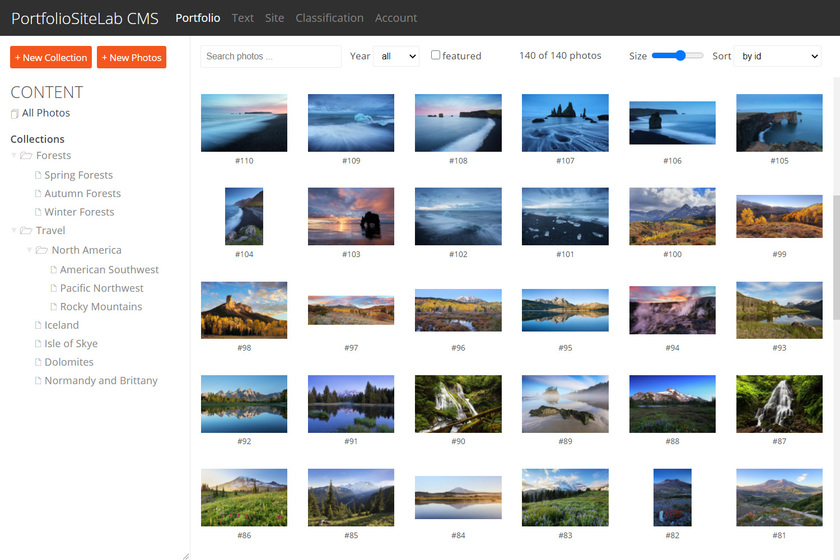Click the page icon beside Spring Forests
This screenshot has width=840, height=560.
(38, 176)
